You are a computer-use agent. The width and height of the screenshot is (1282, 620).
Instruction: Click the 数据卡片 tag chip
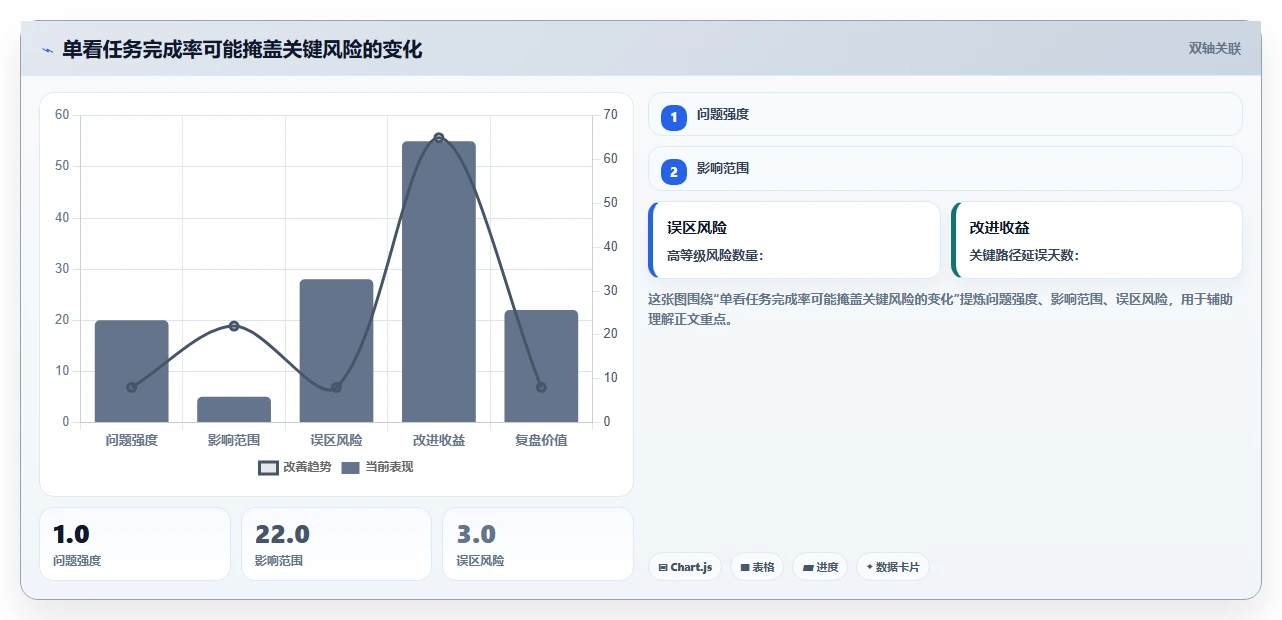click(893, 567)
